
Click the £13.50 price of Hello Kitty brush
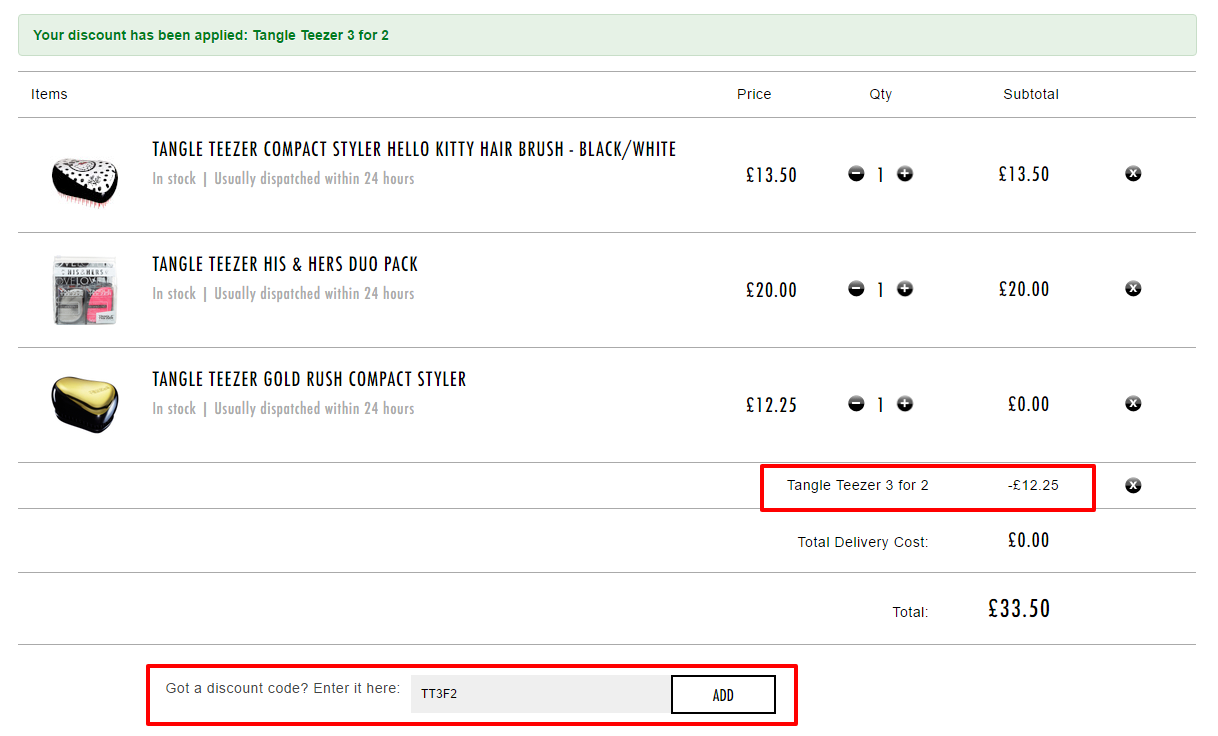(x=771, y=175)
